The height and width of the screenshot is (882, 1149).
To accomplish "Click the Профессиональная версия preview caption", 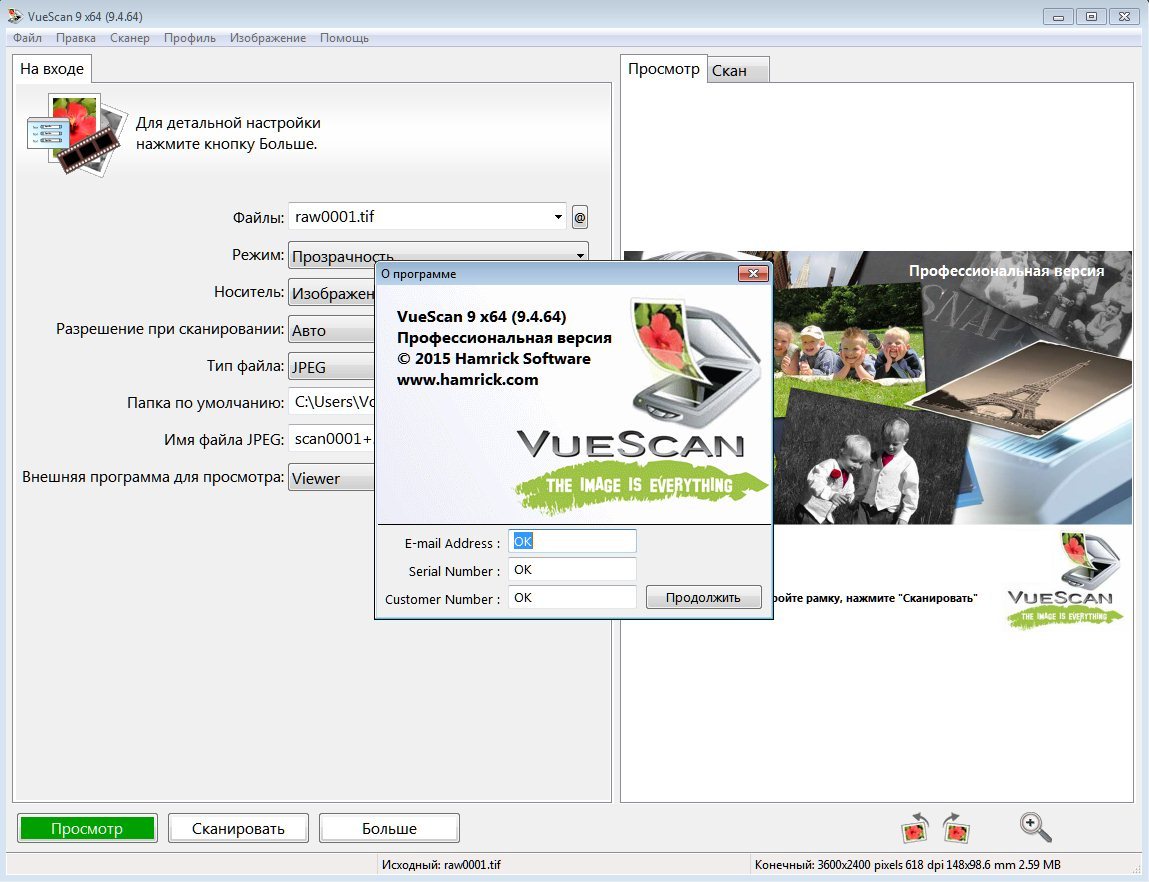I will click(x=1006, y=270).
